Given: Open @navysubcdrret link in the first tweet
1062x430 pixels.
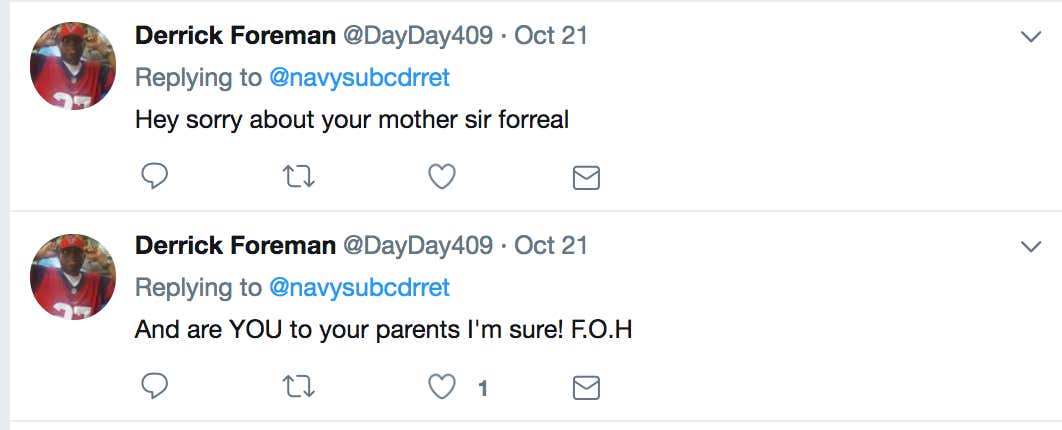Looking at the screenshot, I should (x=360, y=78).
